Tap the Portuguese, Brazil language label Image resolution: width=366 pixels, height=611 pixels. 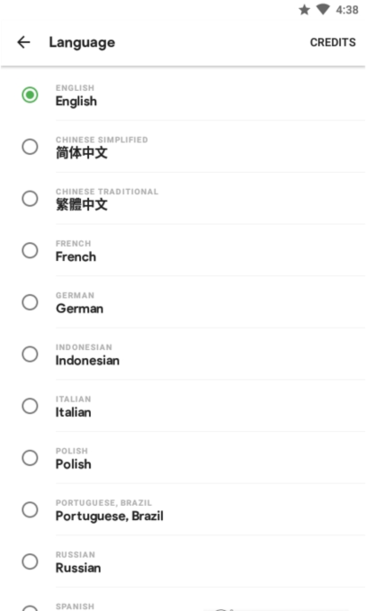coord(109,516)
